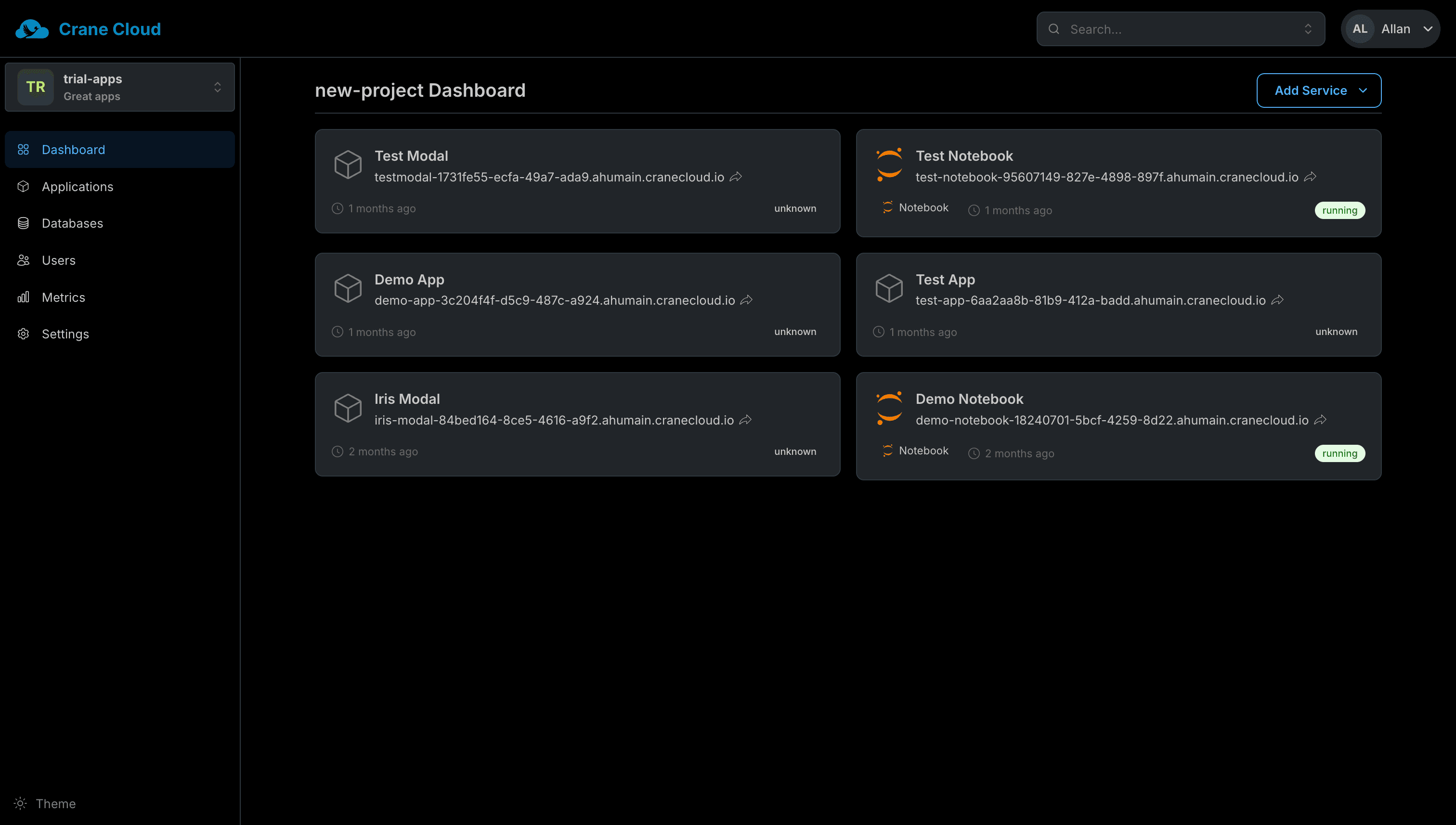Click the Dashboard grid icon
Image resolution: width=1456 pixels, height=825 pixels.
[23, 150]
